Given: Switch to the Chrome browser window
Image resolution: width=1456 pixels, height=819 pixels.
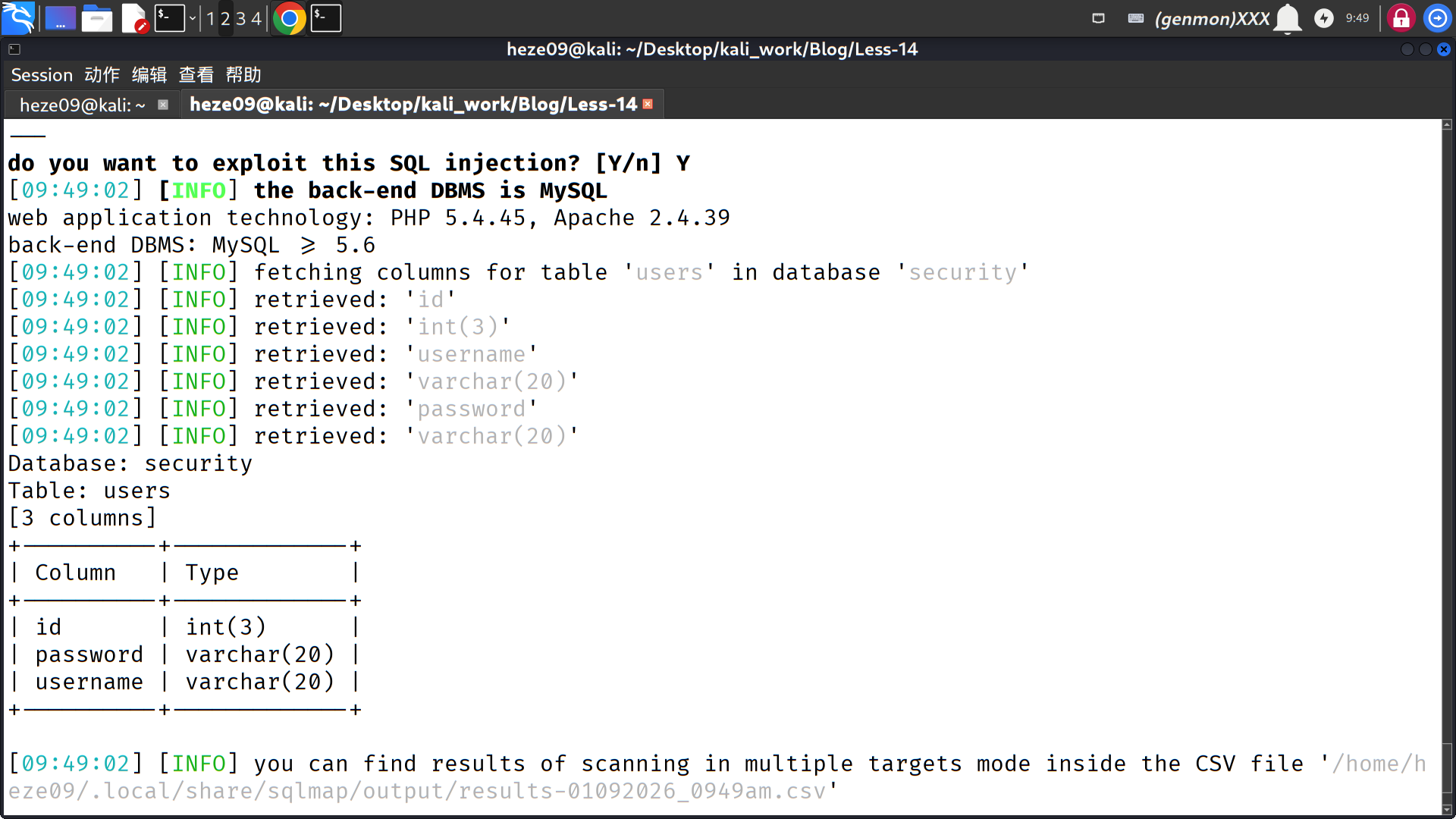Looking at the screenshot, I should coord(289,18).
